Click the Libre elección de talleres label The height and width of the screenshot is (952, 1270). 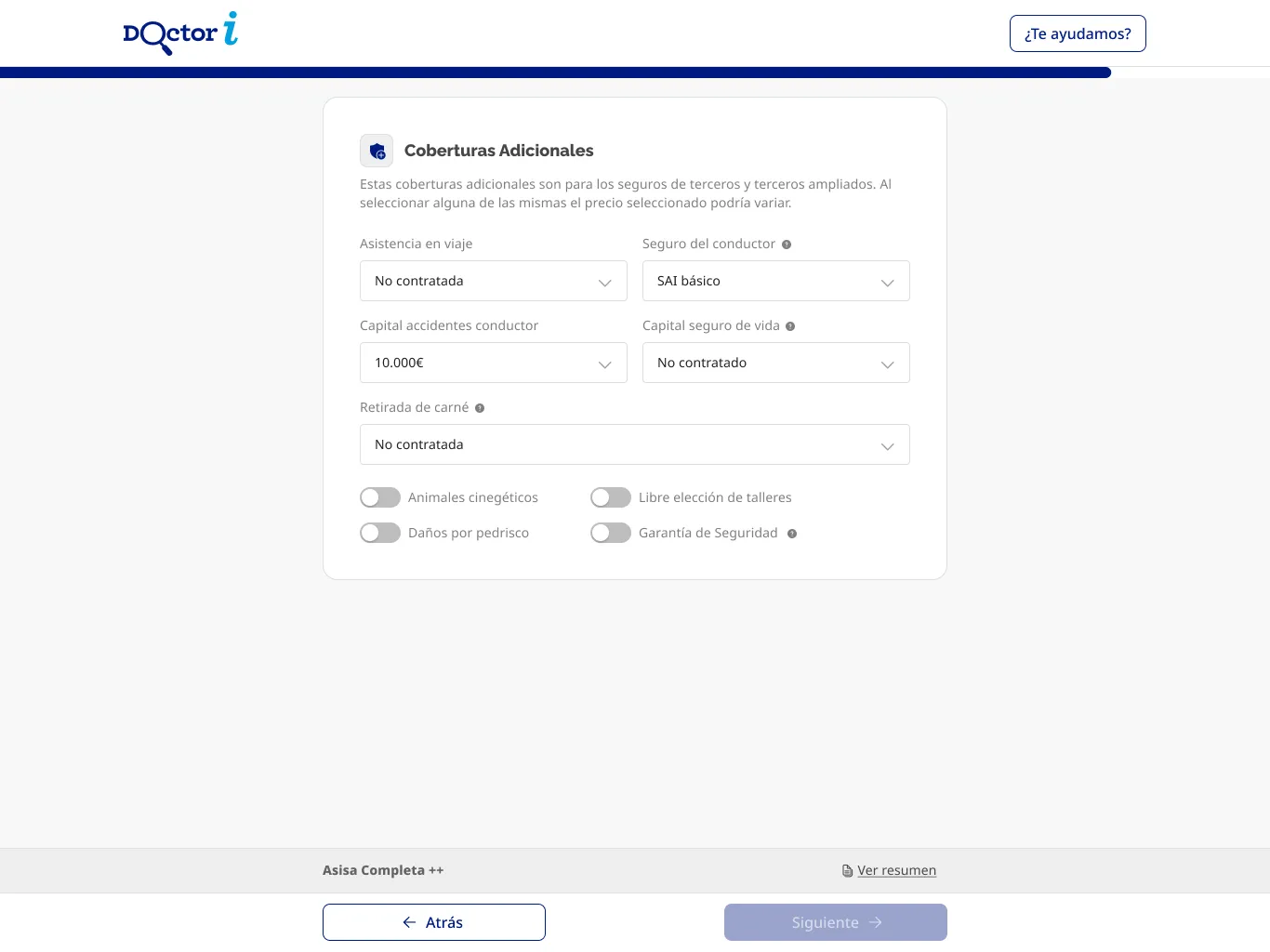tap(715, 497)
